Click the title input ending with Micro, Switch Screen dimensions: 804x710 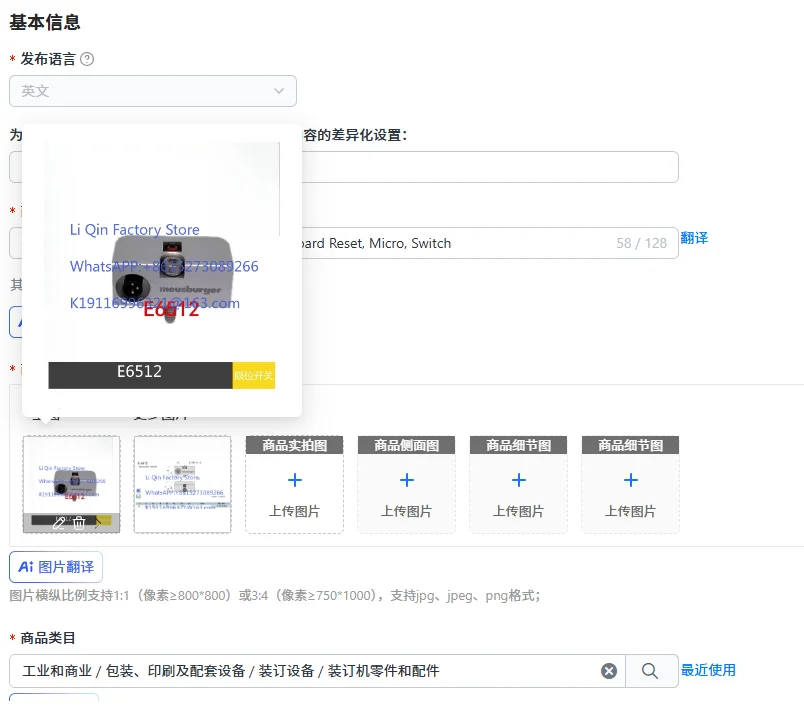pyautogui.click(x=344, y=243)
